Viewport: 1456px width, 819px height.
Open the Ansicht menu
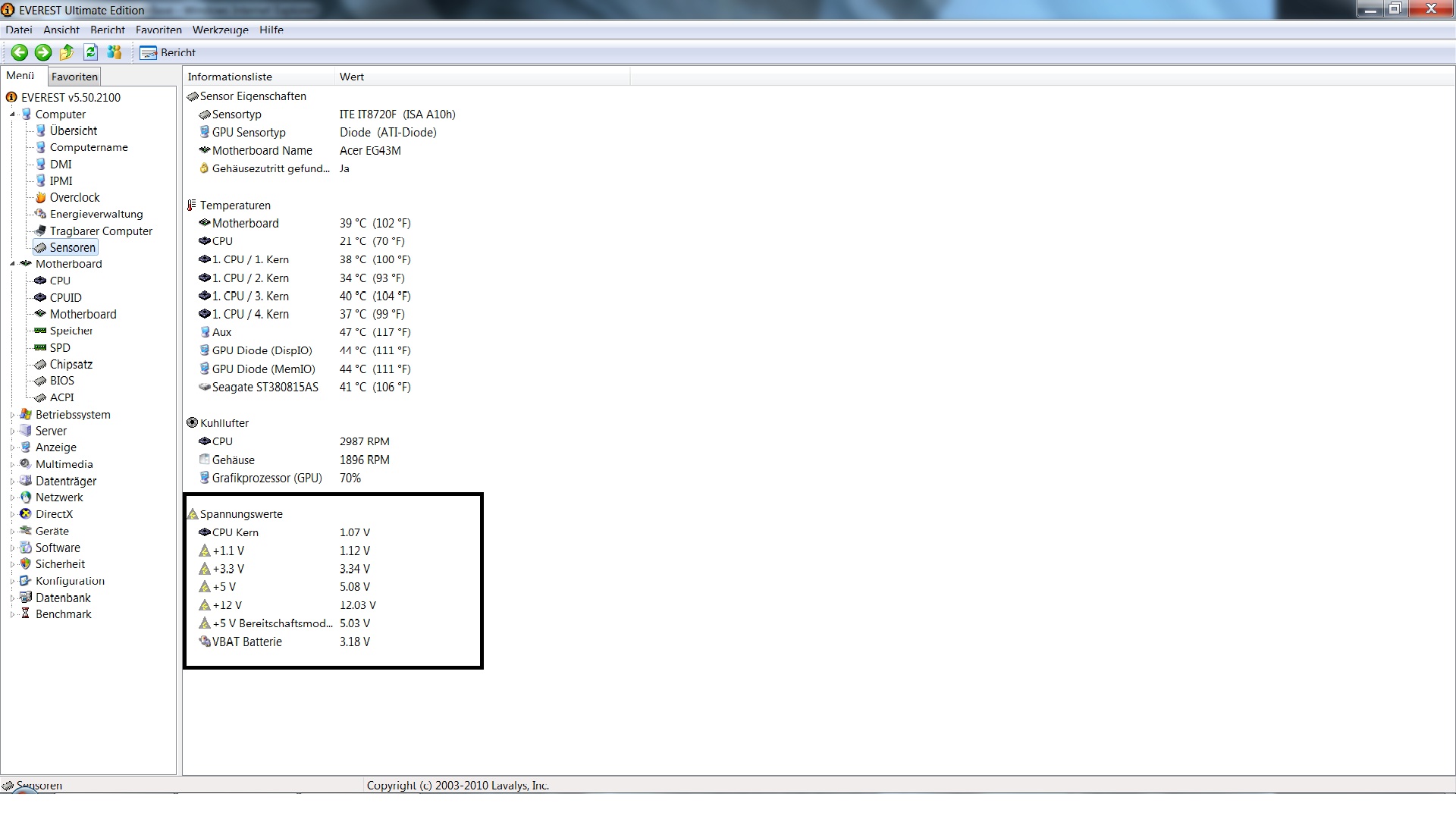click(61, 30)
